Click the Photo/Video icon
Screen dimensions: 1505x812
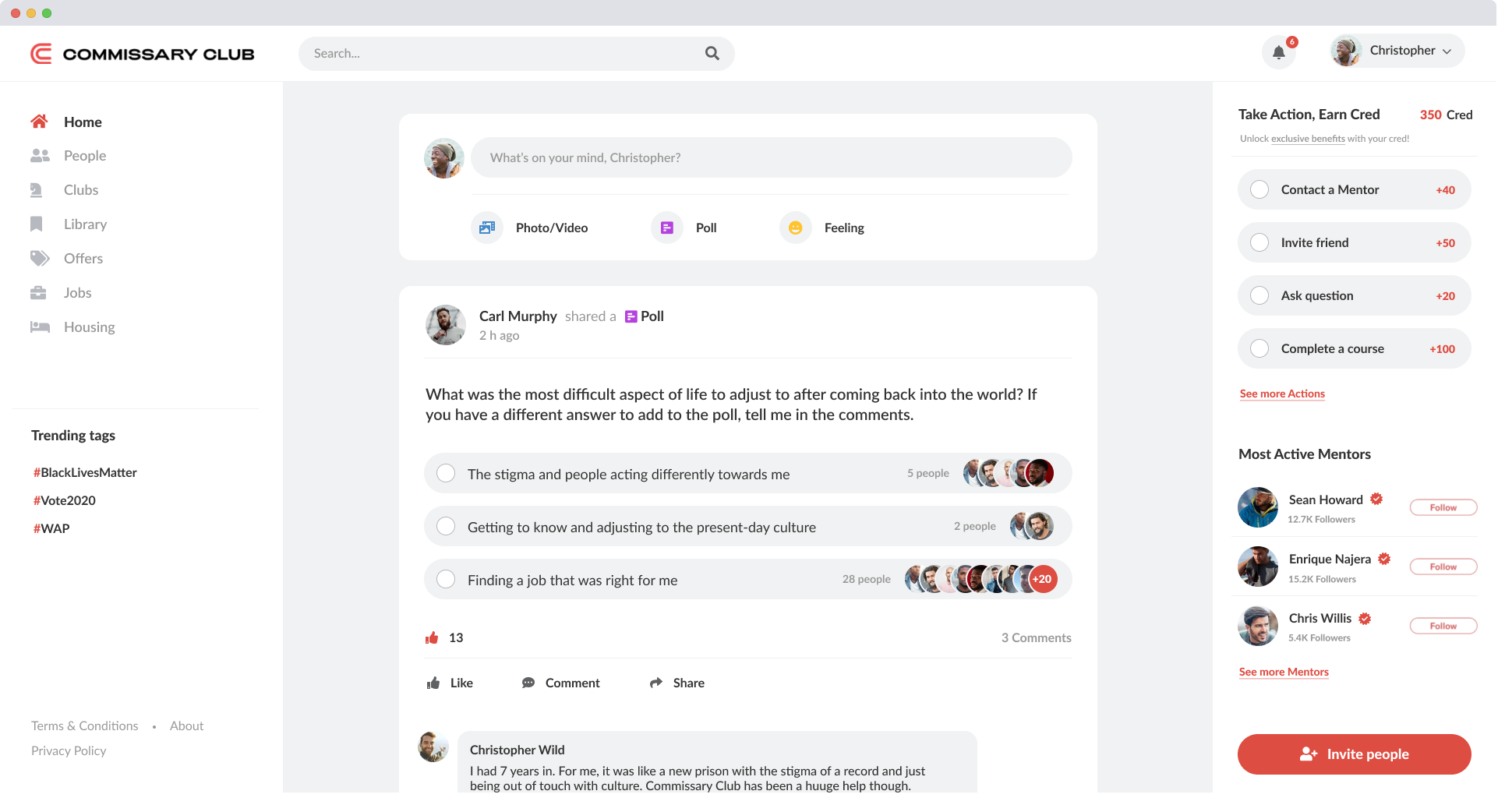click(x=487, y=228)
